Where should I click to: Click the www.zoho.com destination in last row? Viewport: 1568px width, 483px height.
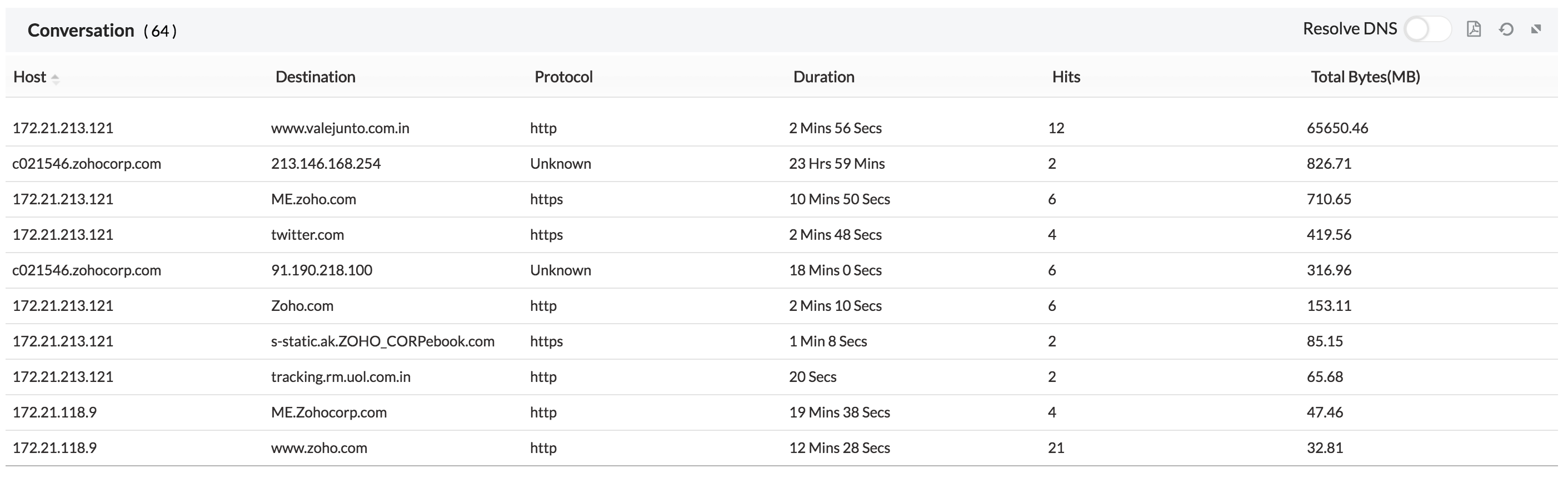pyautogui.click(x=319, y=449)
